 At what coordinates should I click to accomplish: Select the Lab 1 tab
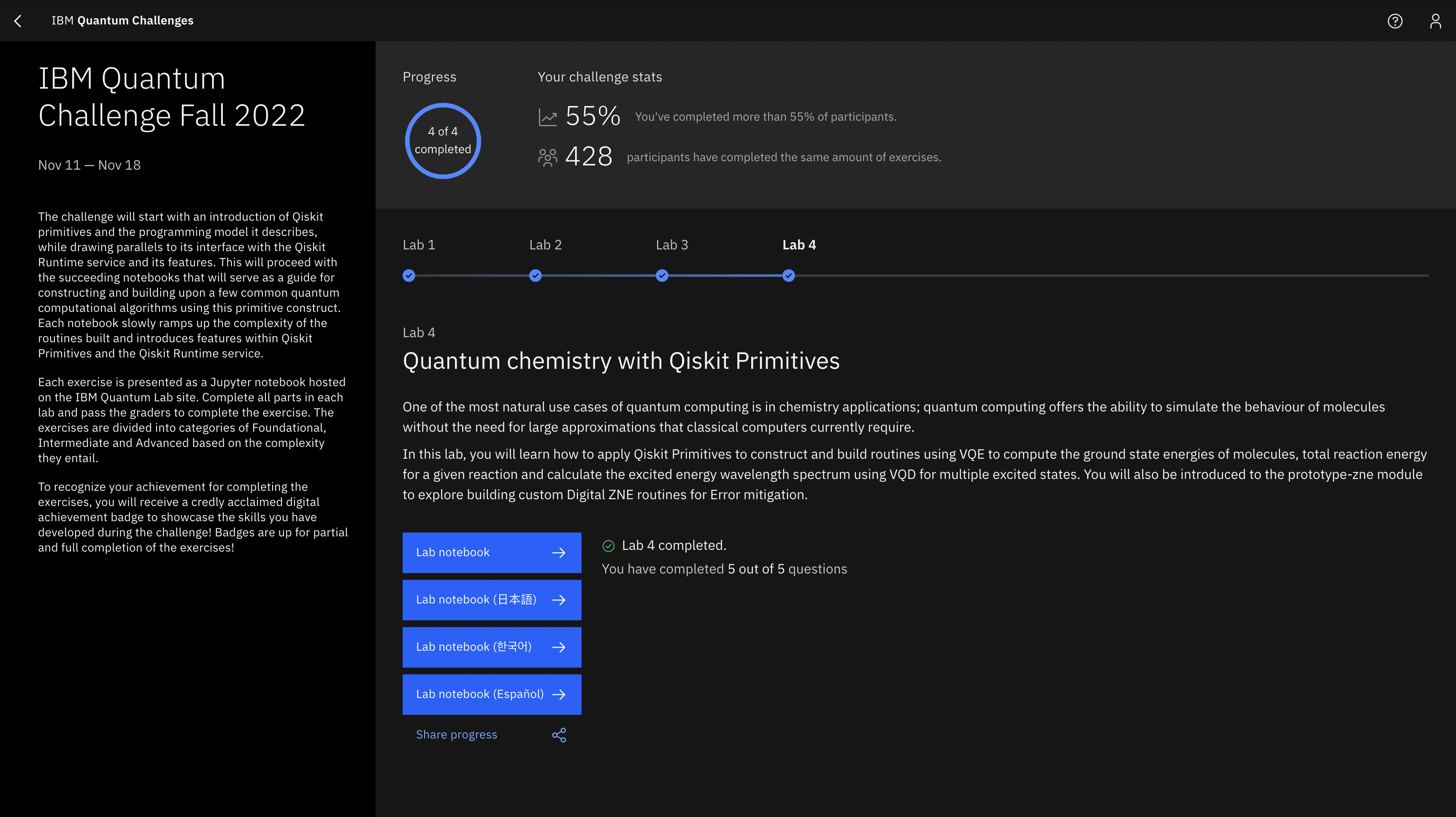[419, 245]
